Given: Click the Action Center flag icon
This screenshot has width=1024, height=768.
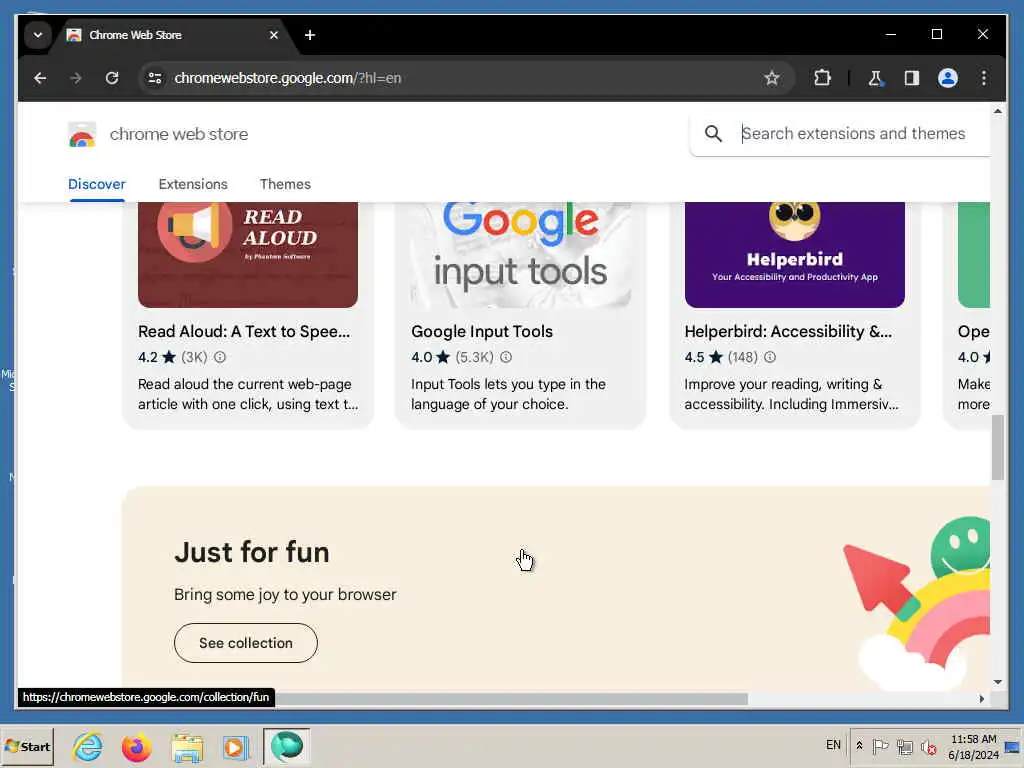Looking at the screenshot, I should coord(880,746).
